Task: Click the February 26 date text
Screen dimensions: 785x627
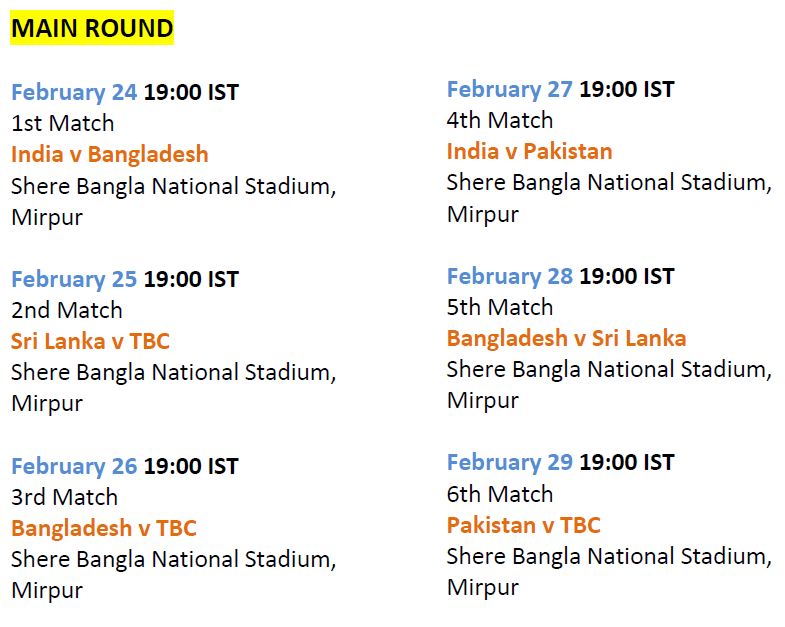Action: pyautogui.click(x=74, y=466)
